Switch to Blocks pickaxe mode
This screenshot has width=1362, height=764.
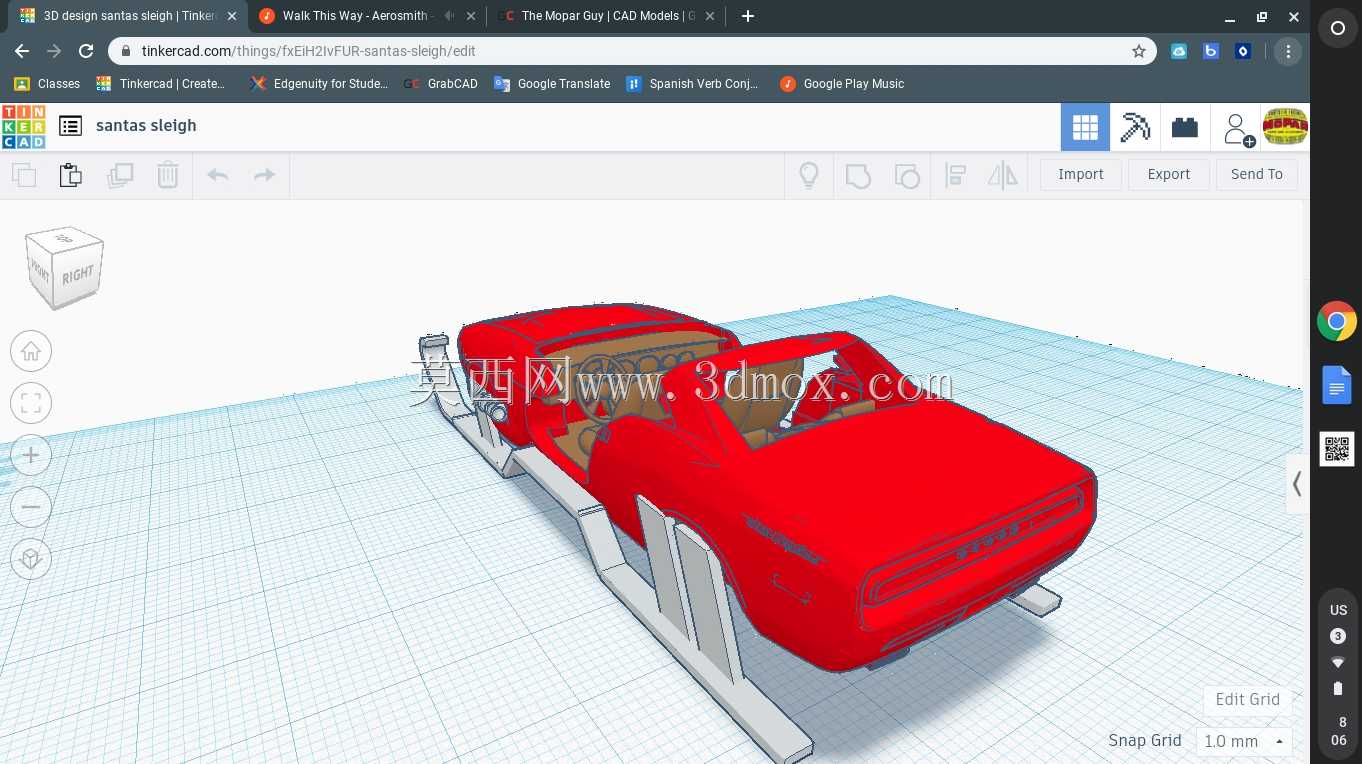pos(1135,127)
